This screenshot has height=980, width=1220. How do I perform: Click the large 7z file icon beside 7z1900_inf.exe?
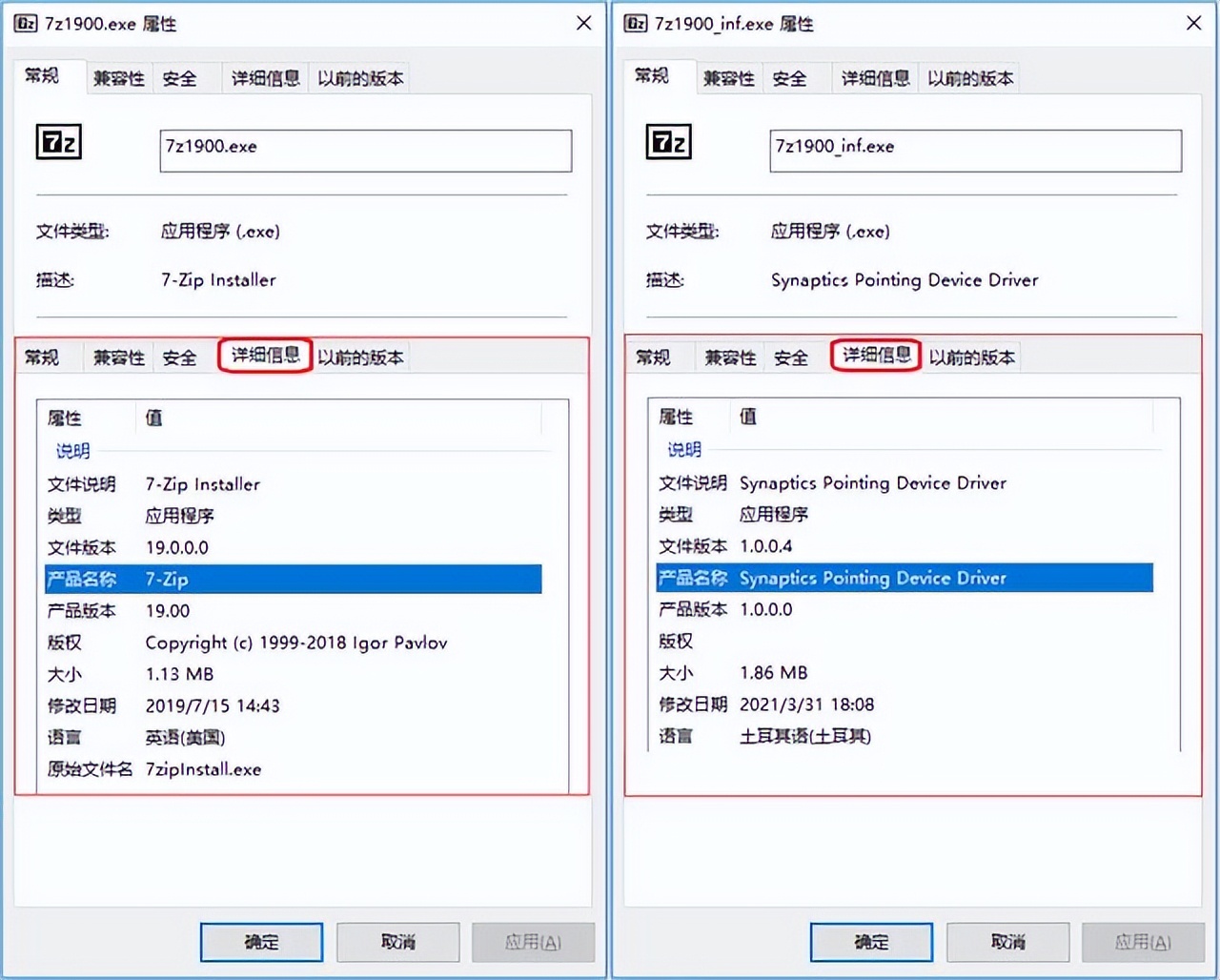669,142
